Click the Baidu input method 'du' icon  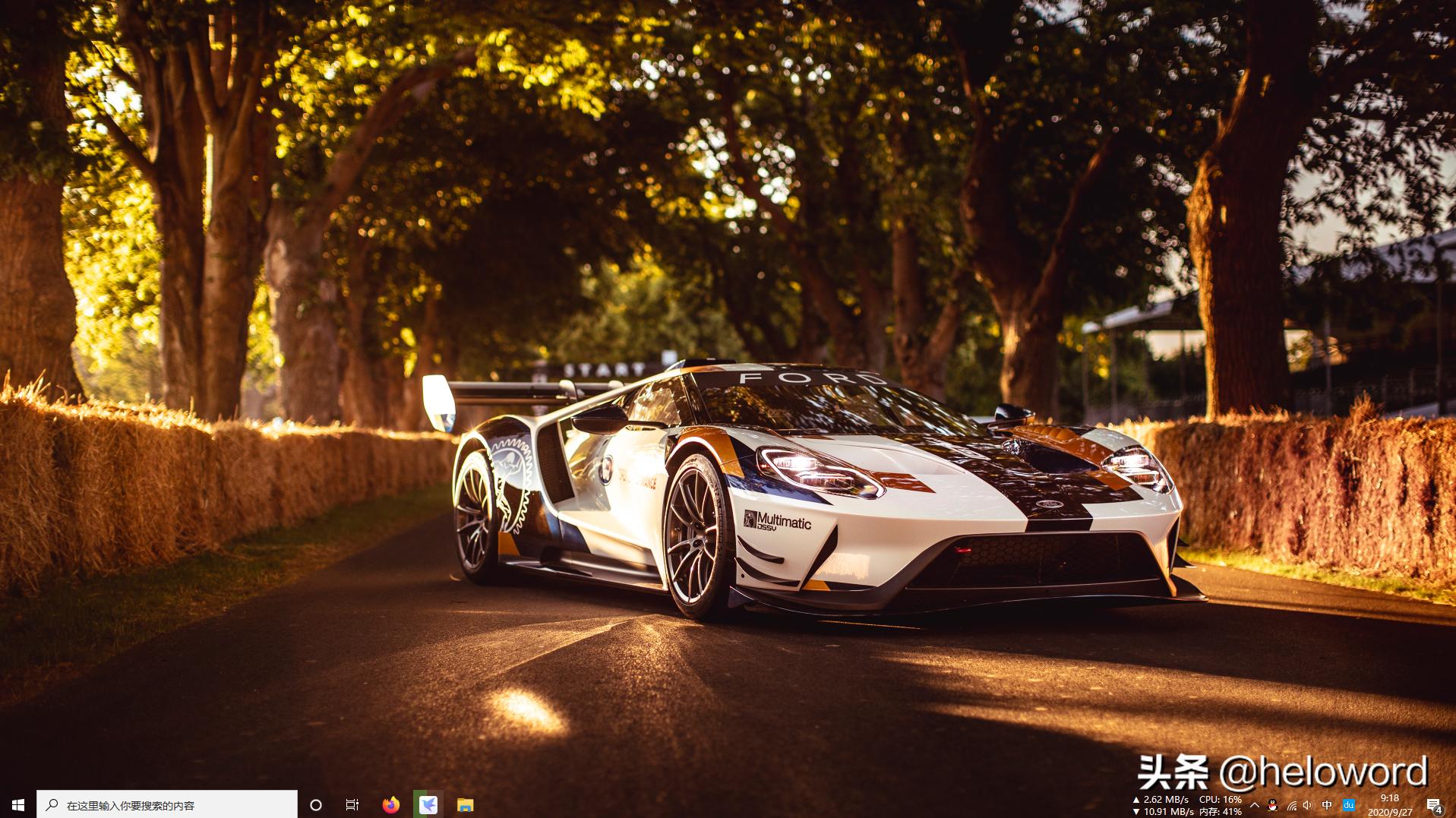point(1349,805)
